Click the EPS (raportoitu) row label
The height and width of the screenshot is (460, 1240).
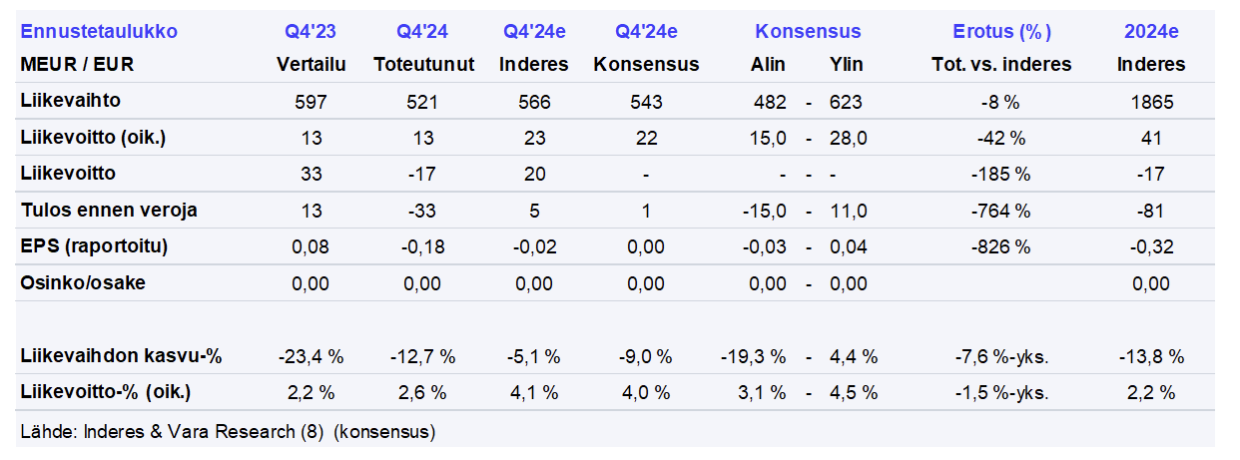(93, 247)
